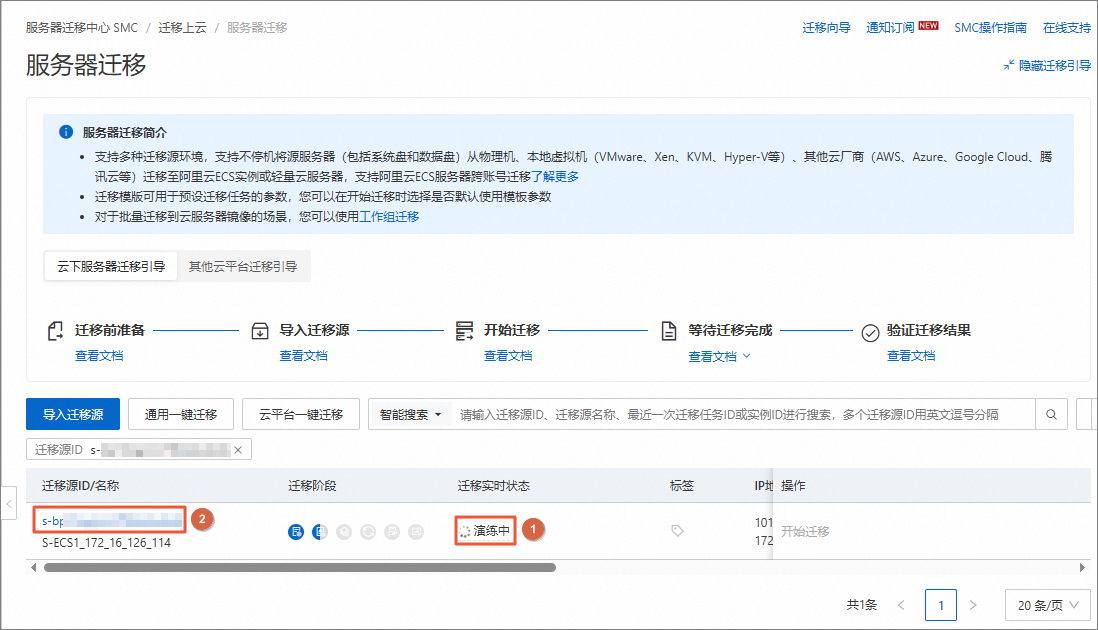Screen dimensions: 1098x630
Task: Click the horizontal scrollbar left arrow
Action: tap(34, 567)
